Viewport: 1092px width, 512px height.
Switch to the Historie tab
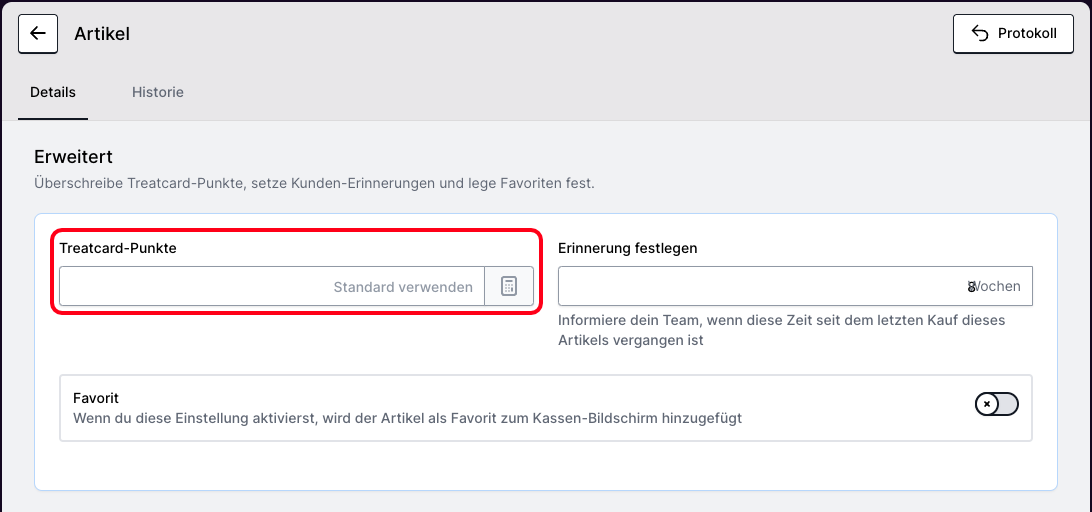click(158, 92)
